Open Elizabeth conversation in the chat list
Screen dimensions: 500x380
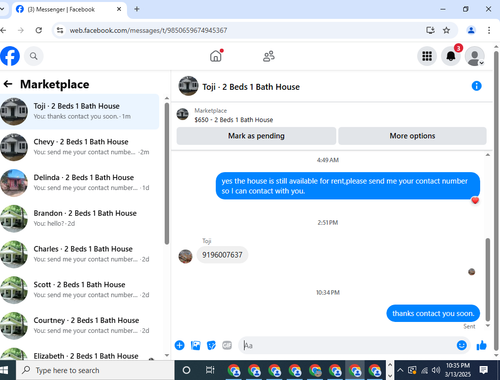coord(80,354)
